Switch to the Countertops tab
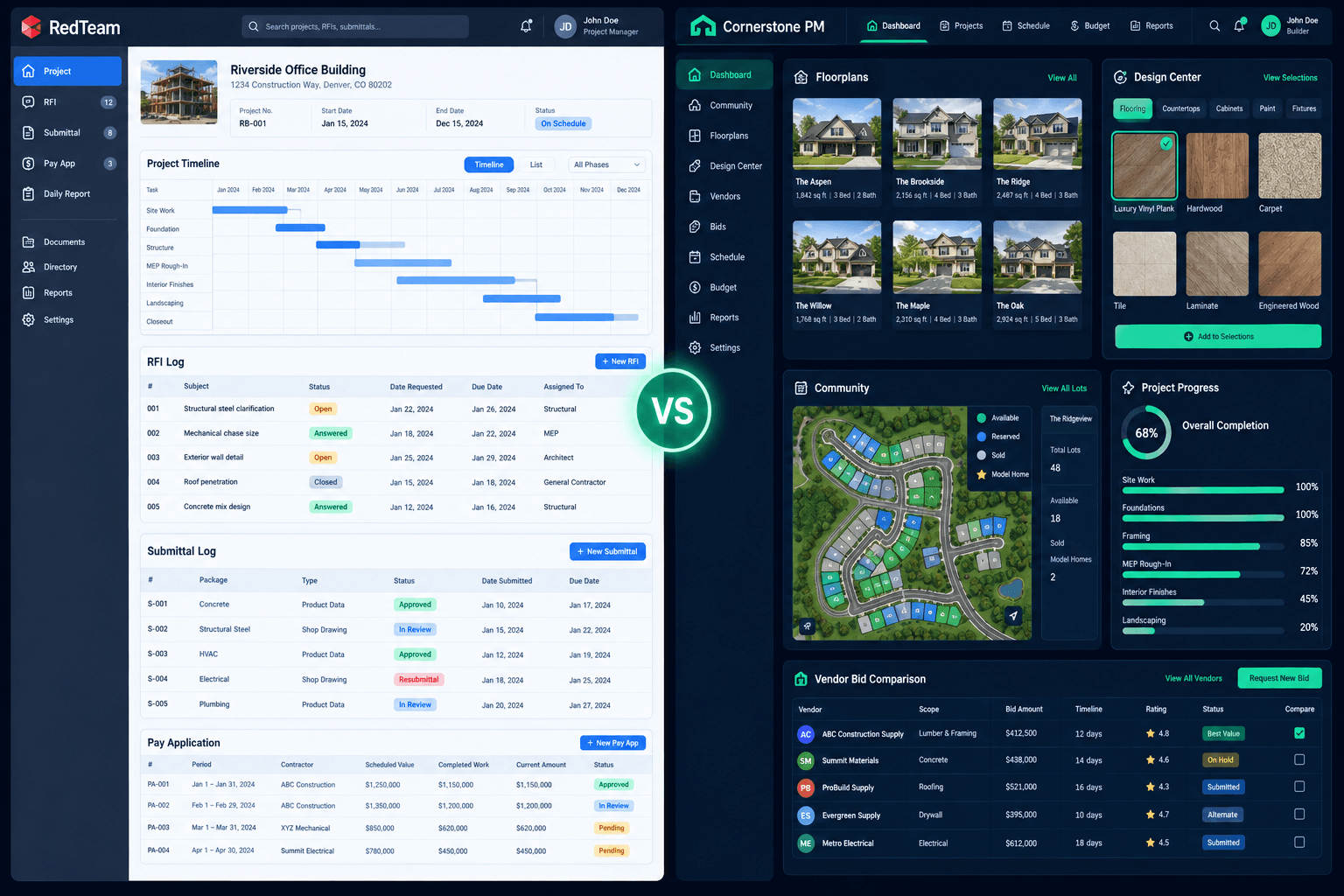Image resolution: width=1344 pixels, height=896 pixels. pos(1181,108)
